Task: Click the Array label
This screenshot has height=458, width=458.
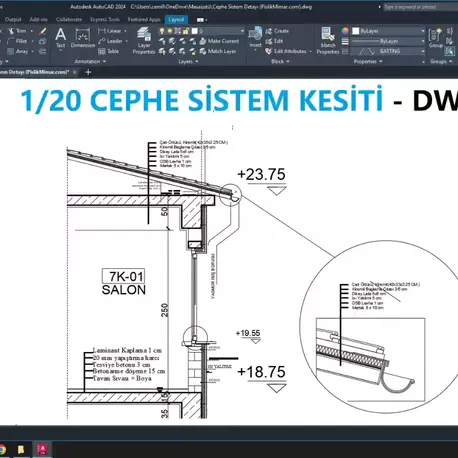Action: (22, 51)
